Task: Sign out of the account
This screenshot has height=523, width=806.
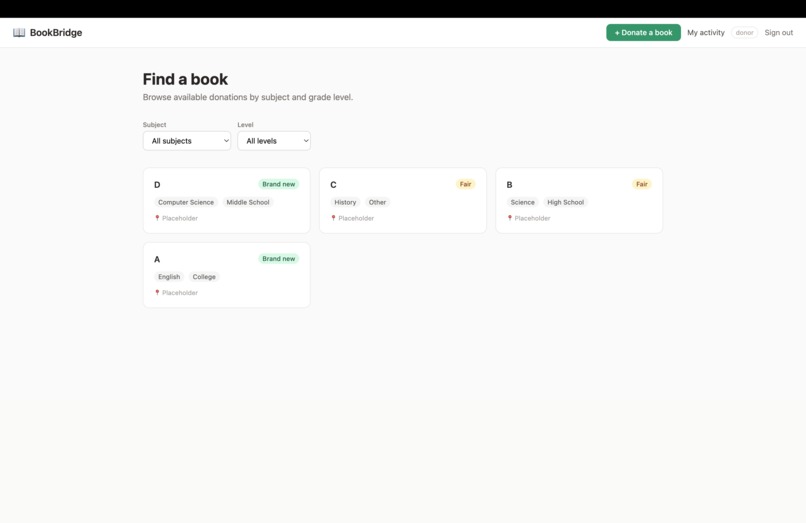Action: pyautogui.click(x=778, y=32)
